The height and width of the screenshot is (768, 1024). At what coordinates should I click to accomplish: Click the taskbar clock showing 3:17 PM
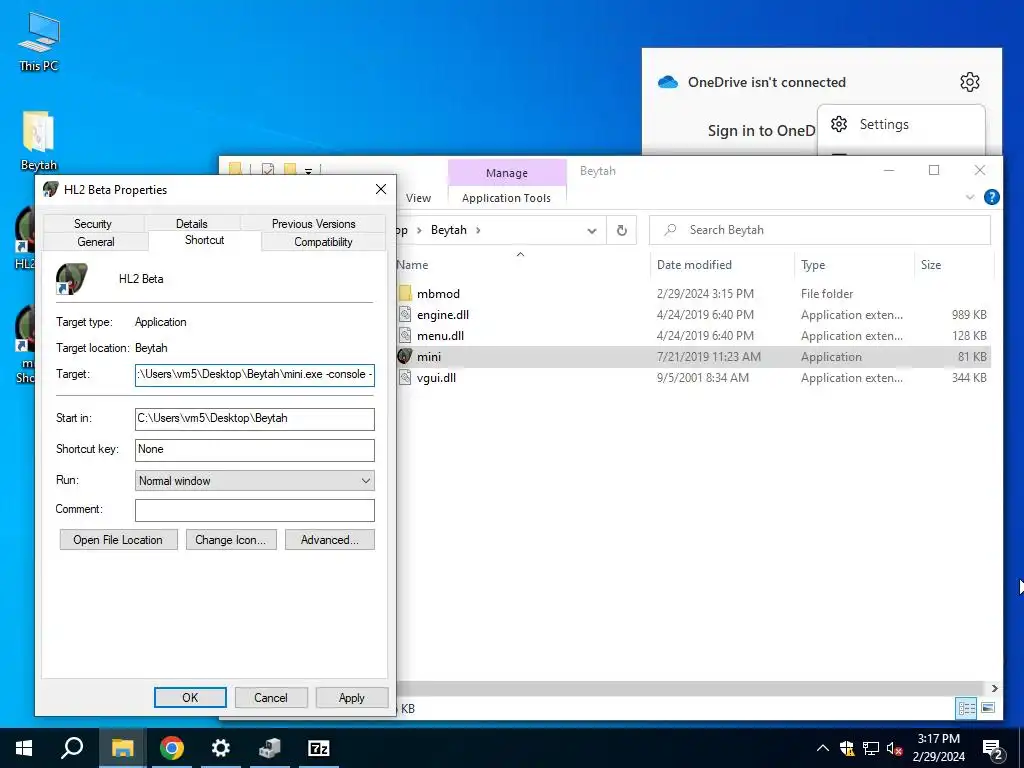point(938,748)
